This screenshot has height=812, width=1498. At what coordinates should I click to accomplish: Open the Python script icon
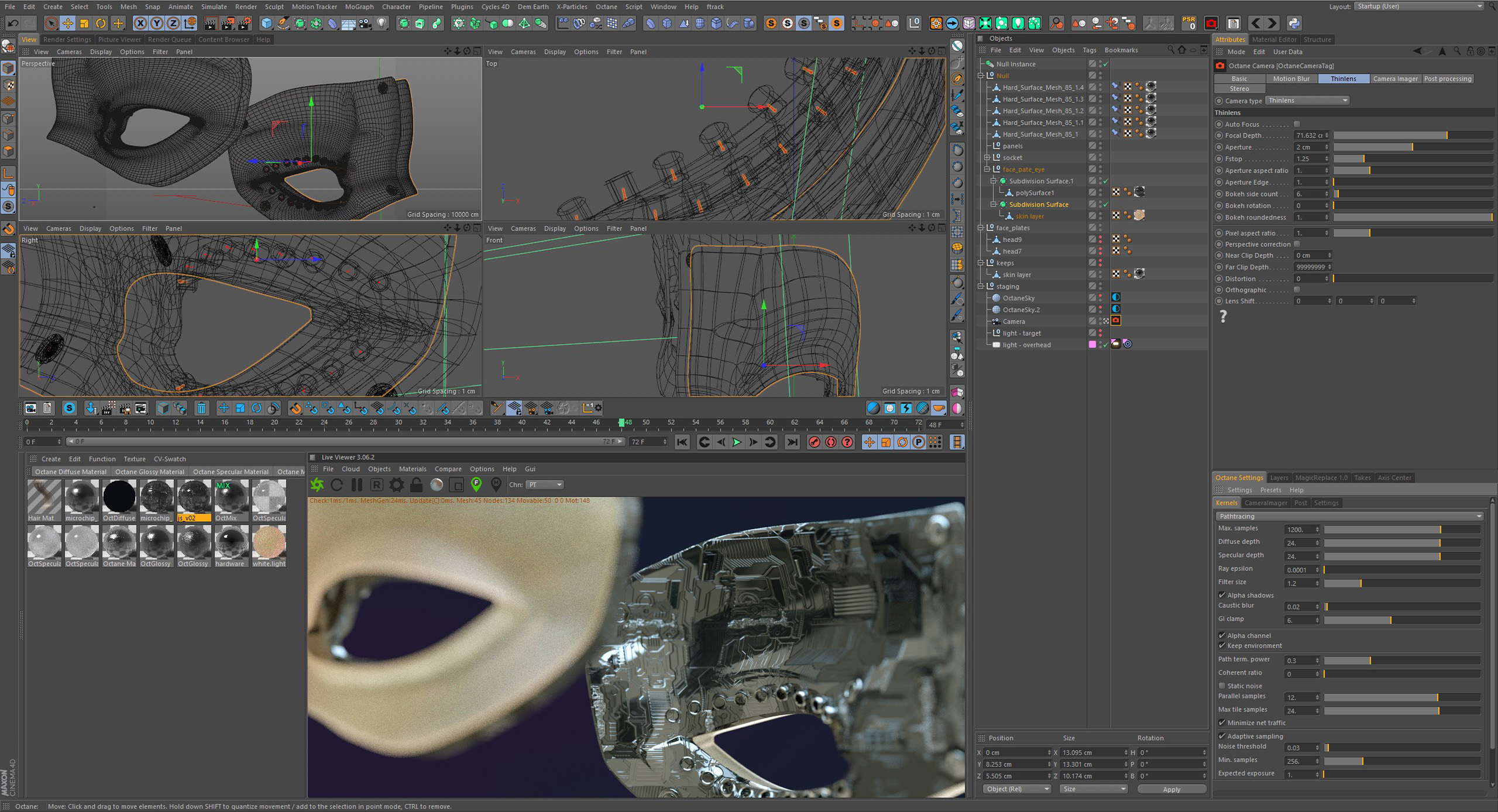(1294, 23)
